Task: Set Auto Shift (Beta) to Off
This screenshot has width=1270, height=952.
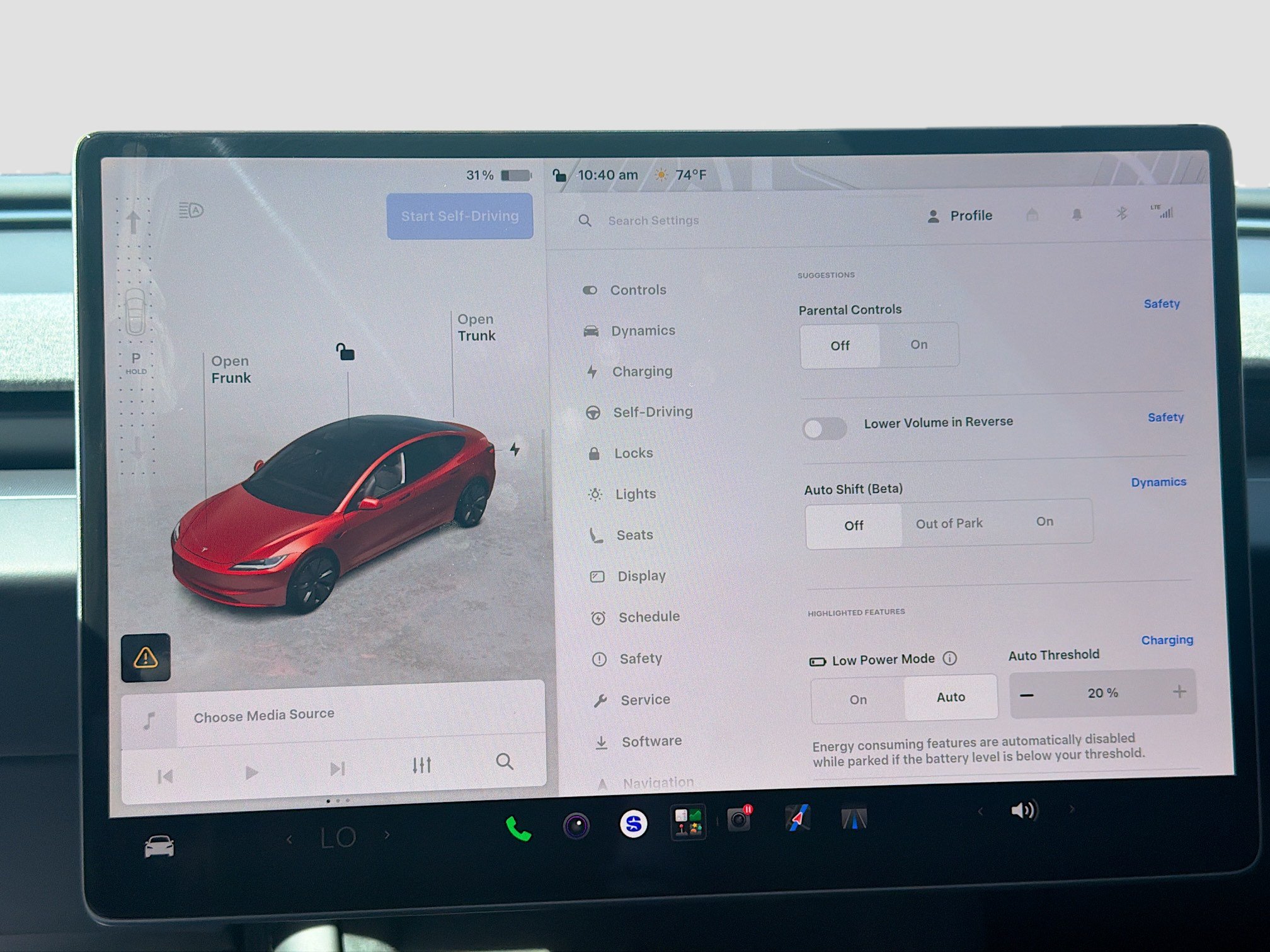Action: pos(854,526)
